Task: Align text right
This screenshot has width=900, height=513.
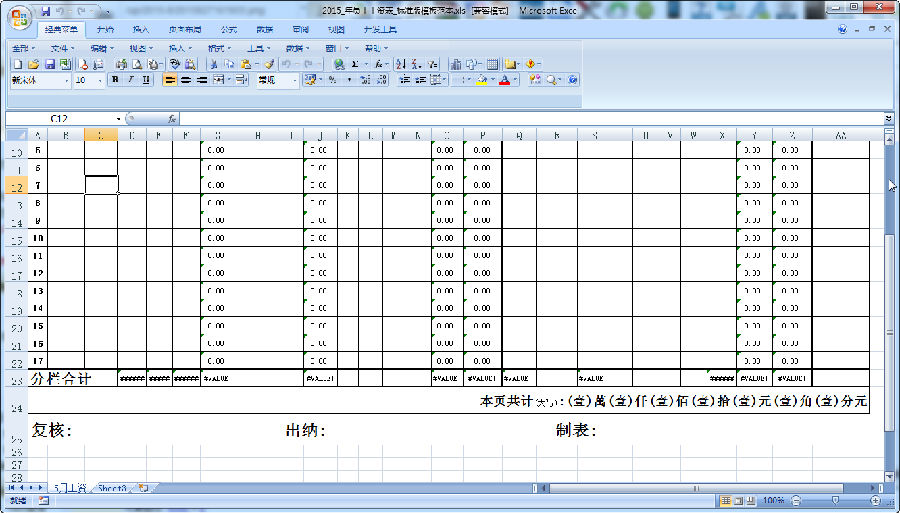Action: coord(201,80)
